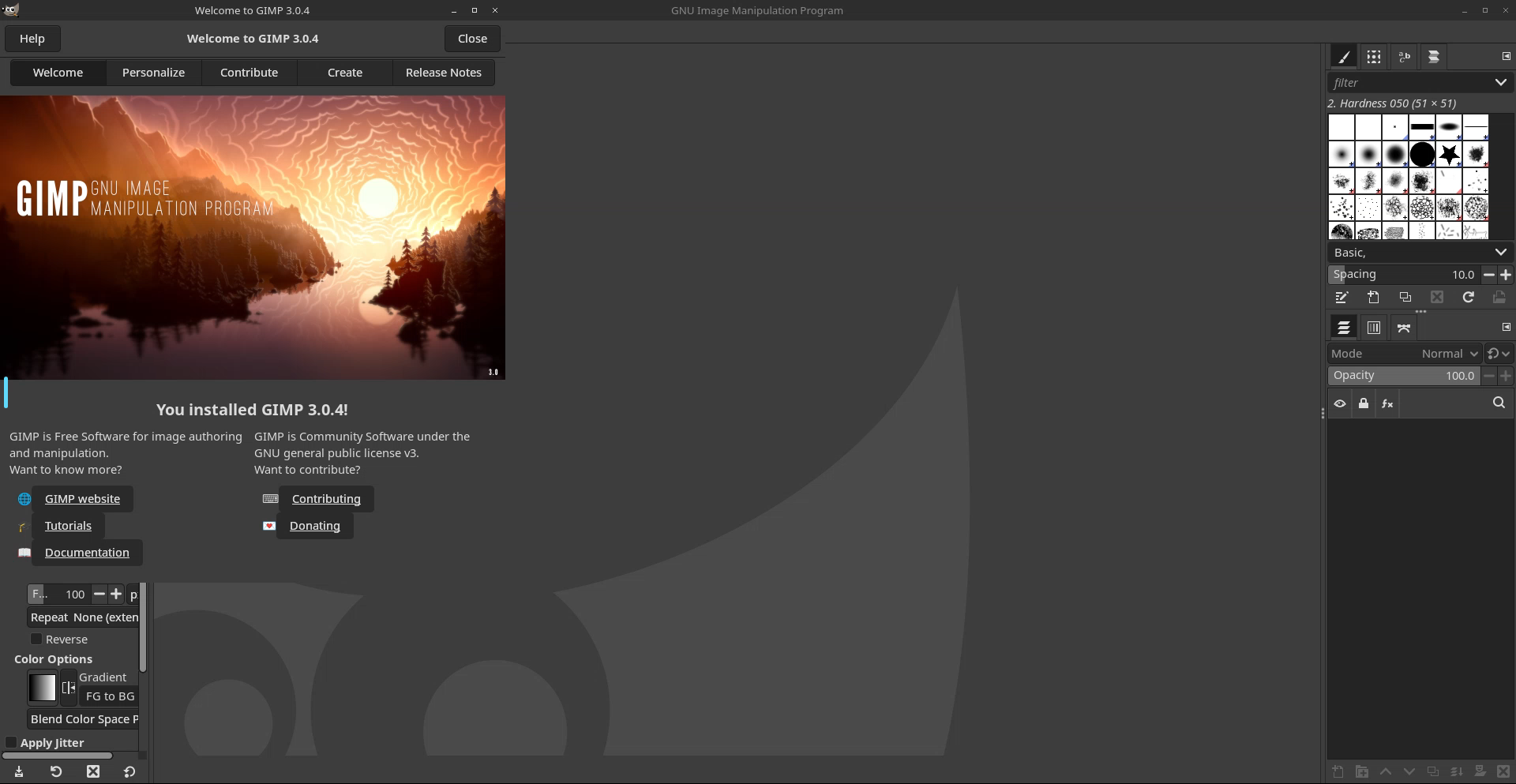The width and height of the screenshot is (1516, 784).
Task: Open the Basic brush tag dropdown
Action: [1420, 253]
